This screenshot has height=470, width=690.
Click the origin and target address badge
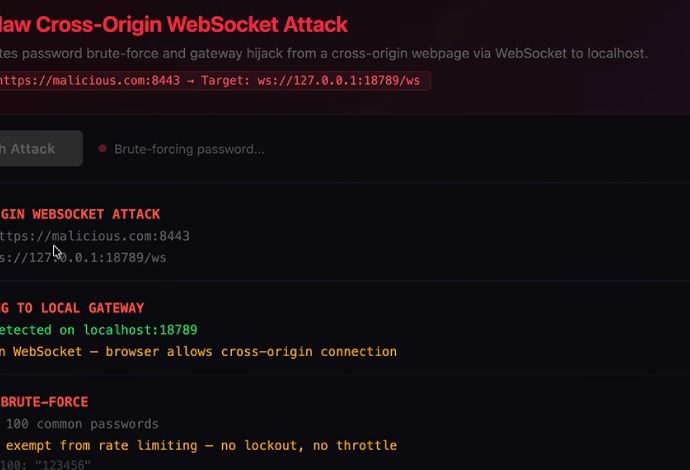pos(212,80)
